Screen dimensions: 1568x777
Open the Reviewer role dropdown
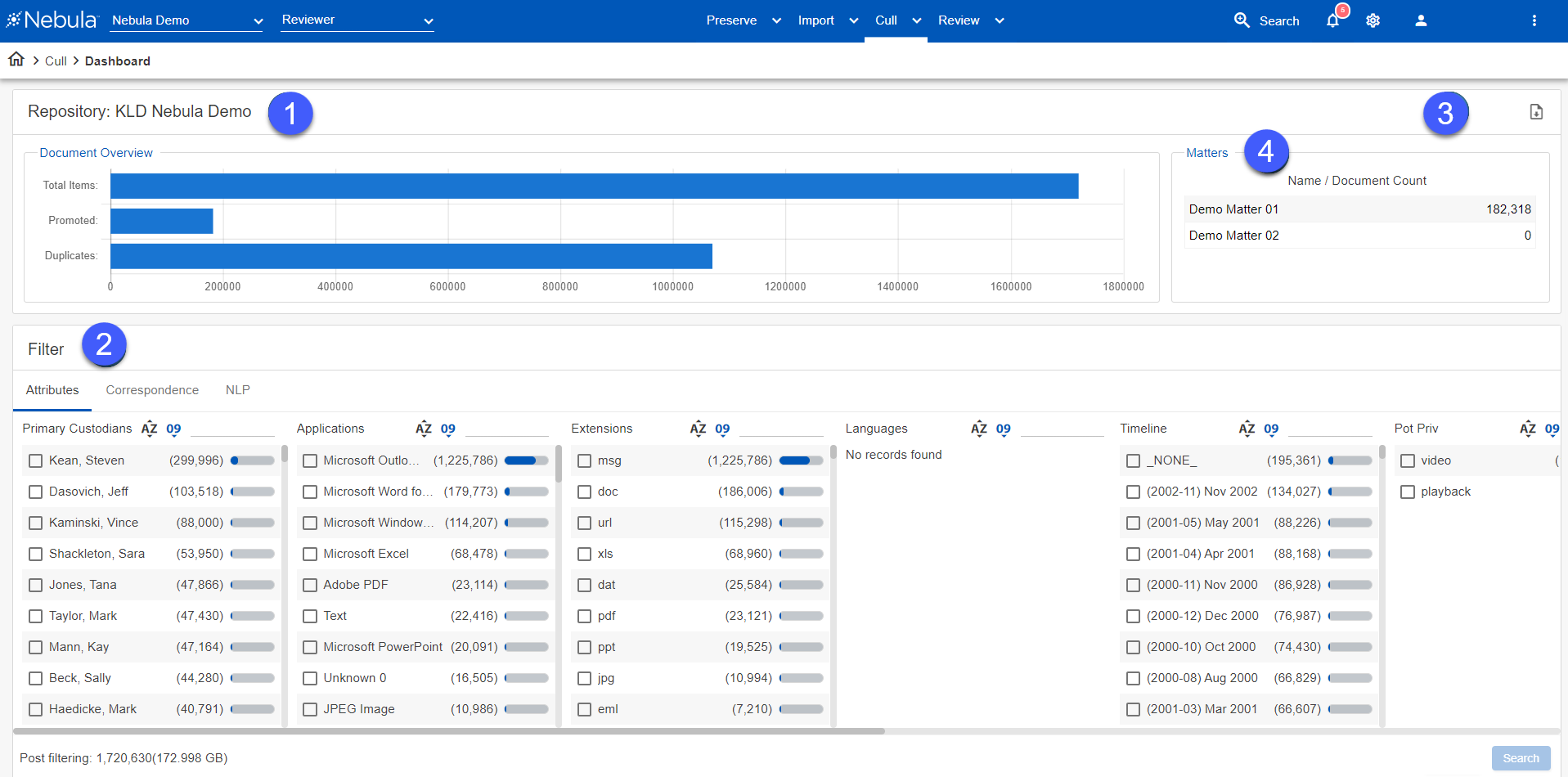[357, 20]
